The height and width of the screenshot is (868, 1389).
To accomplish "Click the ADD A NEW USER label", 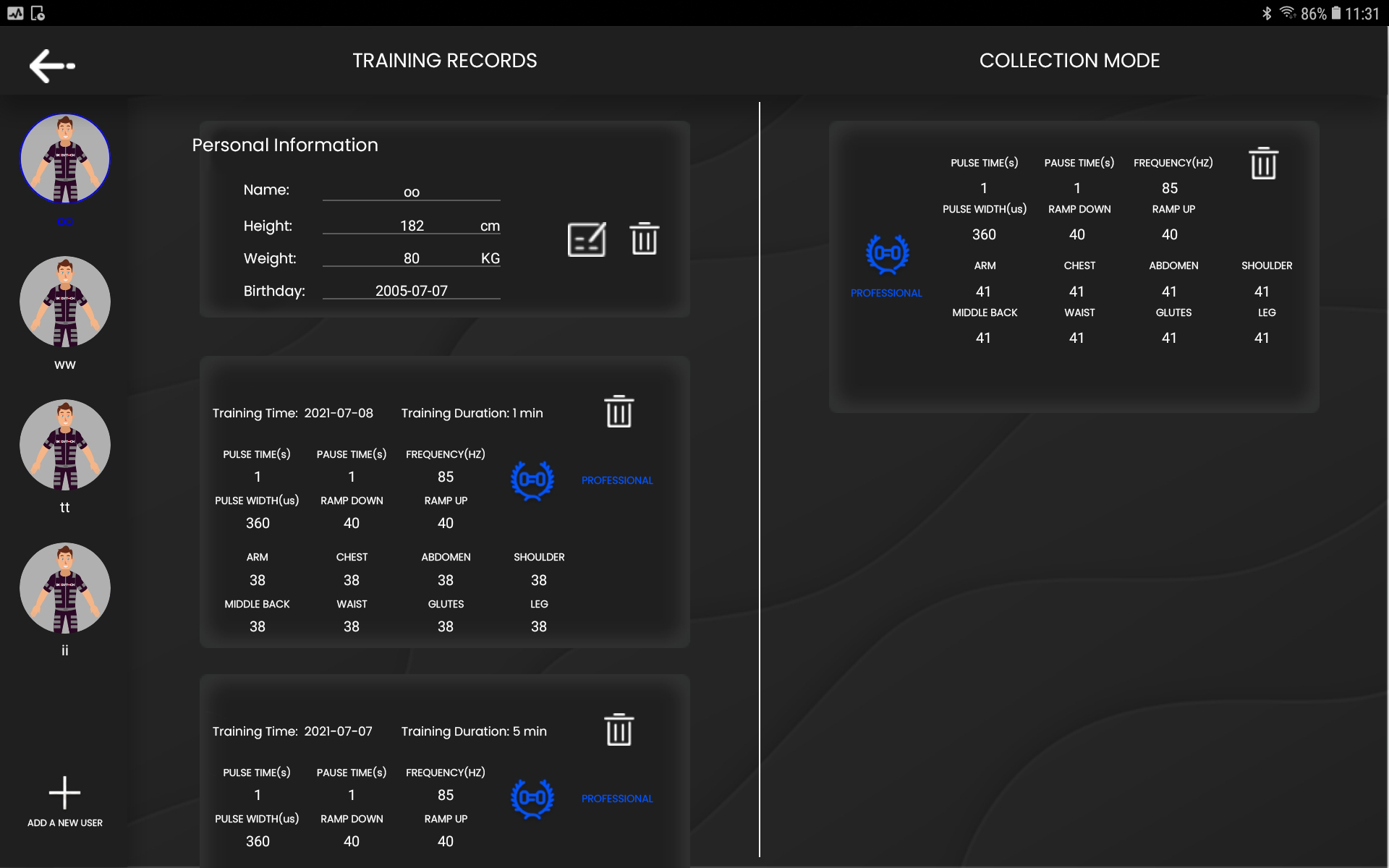I will click(65, 823).
